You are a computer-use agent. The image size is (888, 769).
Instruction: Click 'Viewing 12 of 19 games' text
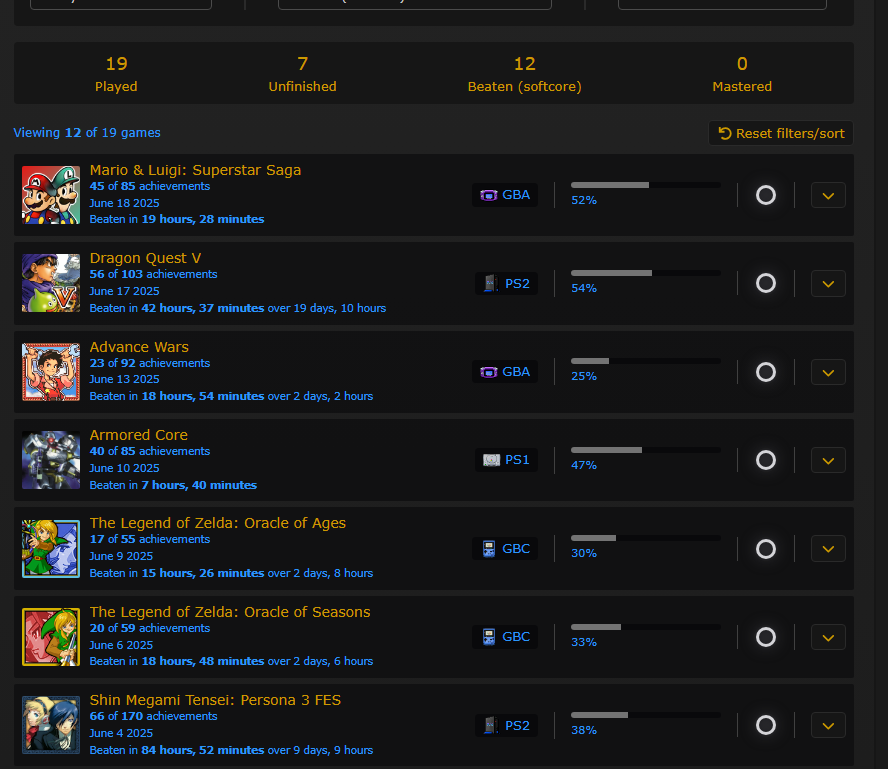point(87,133)
